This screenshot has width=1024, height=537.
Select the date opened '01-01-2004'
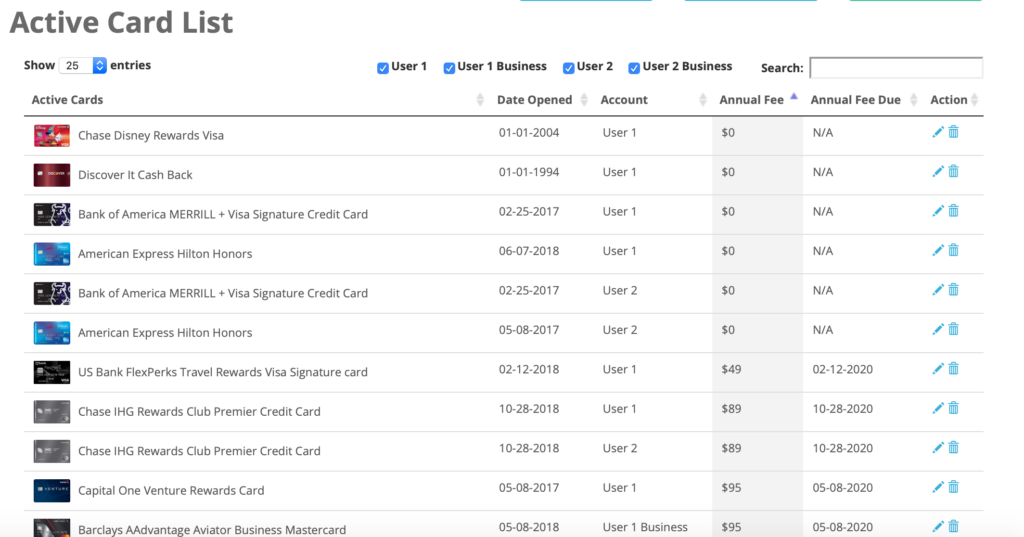(x=529, y=133)
